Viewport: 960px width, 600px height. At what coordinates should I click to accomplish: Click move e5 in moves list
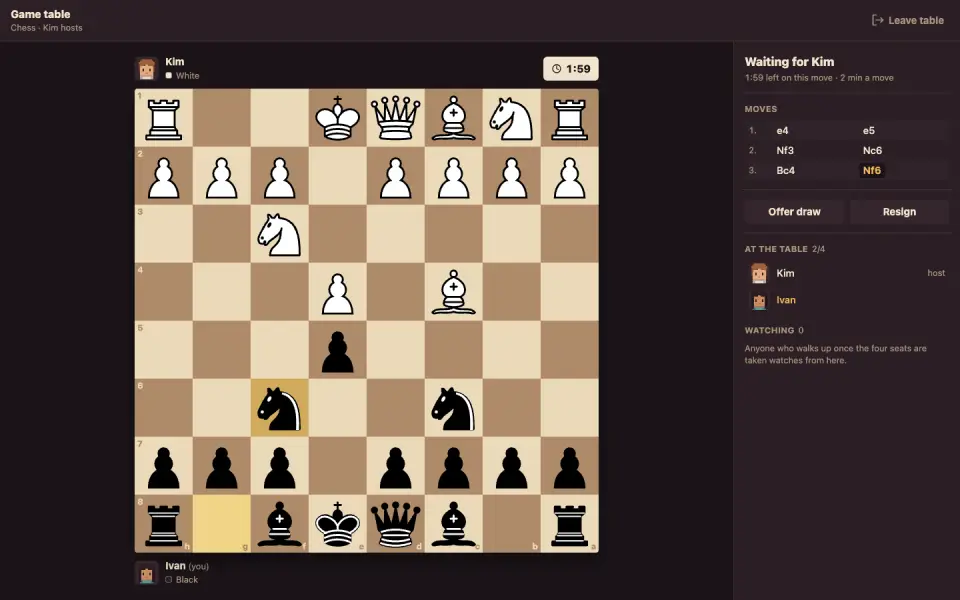click(869, 130)
